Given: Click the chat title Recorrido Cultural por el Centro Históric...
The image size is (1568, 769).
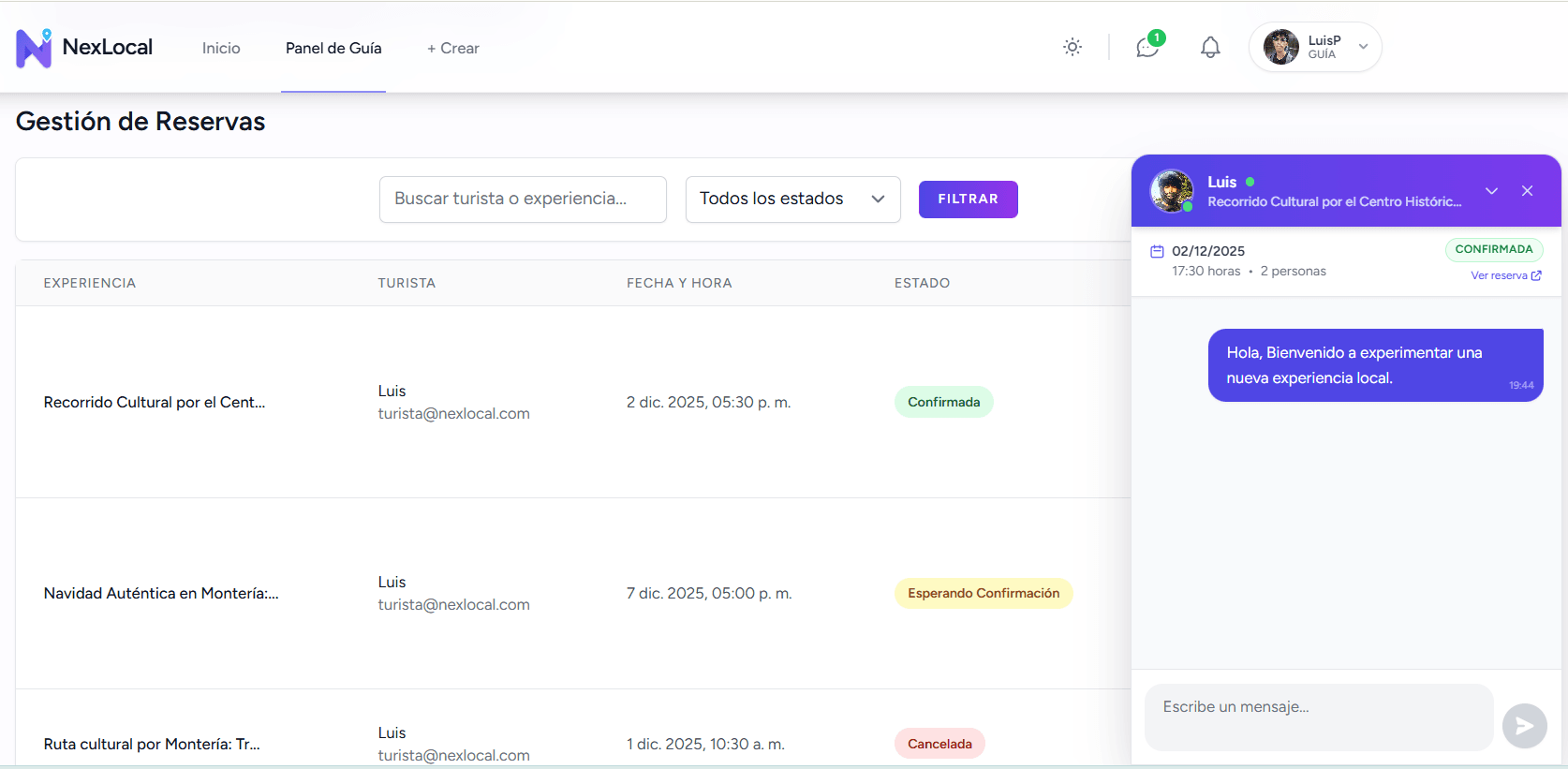Looking at the screenshot, I should click(1334, 201).
